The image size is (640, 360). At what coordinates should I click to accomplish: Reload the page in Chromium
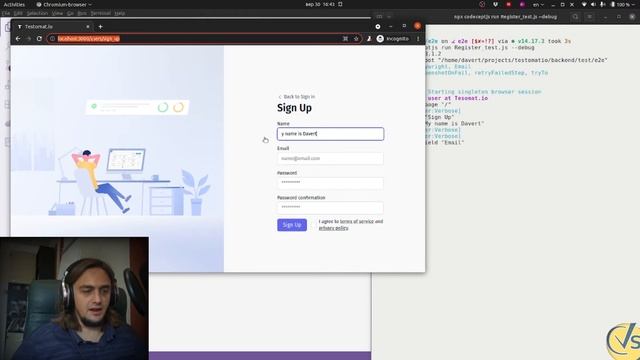tap(39, 38)
